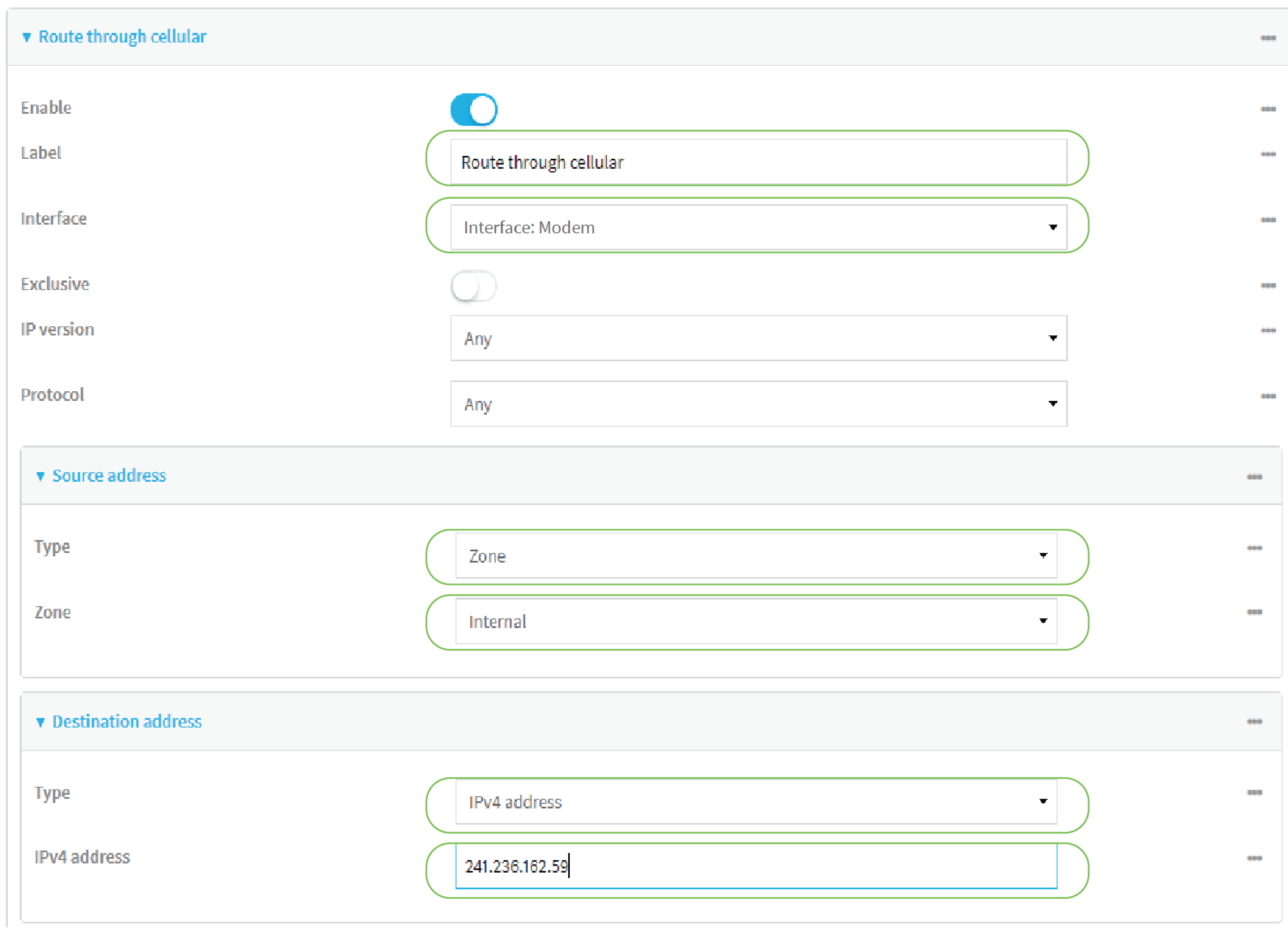Screen dimensions: 1288x928
Task: Turn on the Exclusive toggle
Action: coord(474,287)
